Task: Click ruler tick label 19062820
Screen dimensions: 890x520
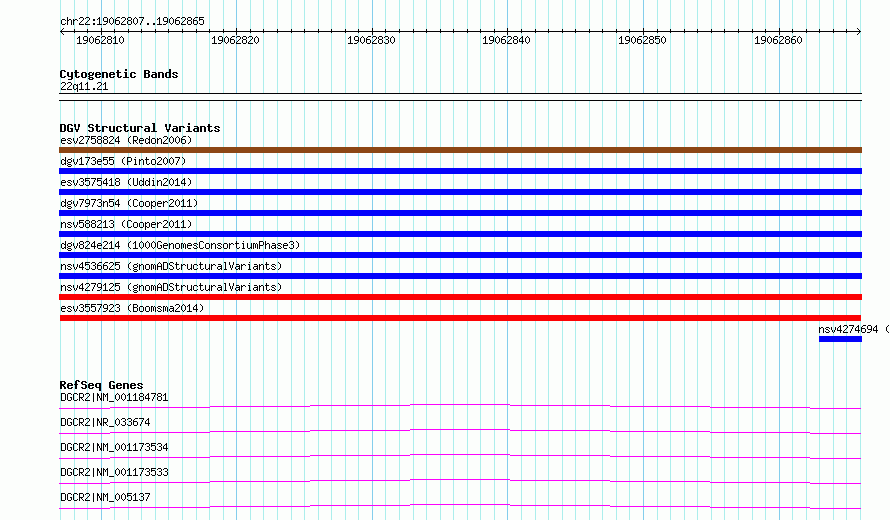Action: [235, 40]
